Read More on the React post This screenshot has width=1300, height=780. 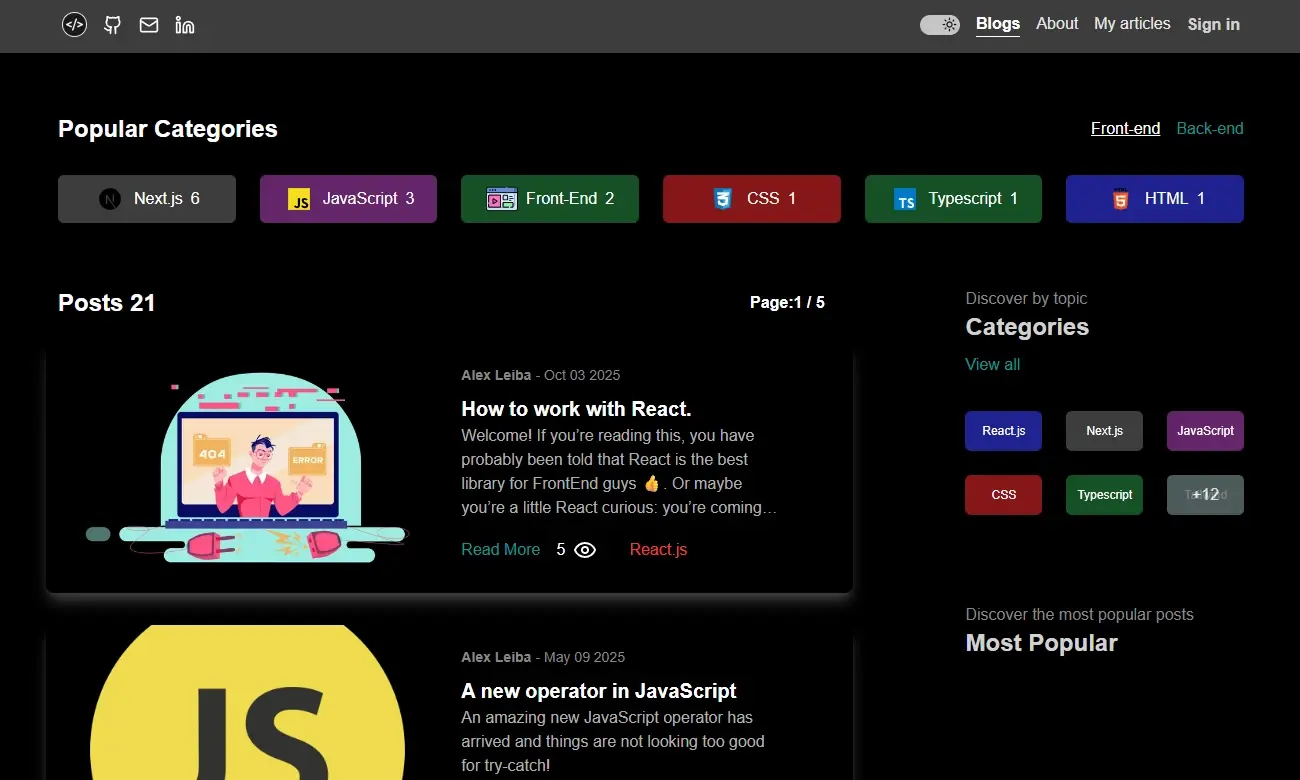pos(500,550)
